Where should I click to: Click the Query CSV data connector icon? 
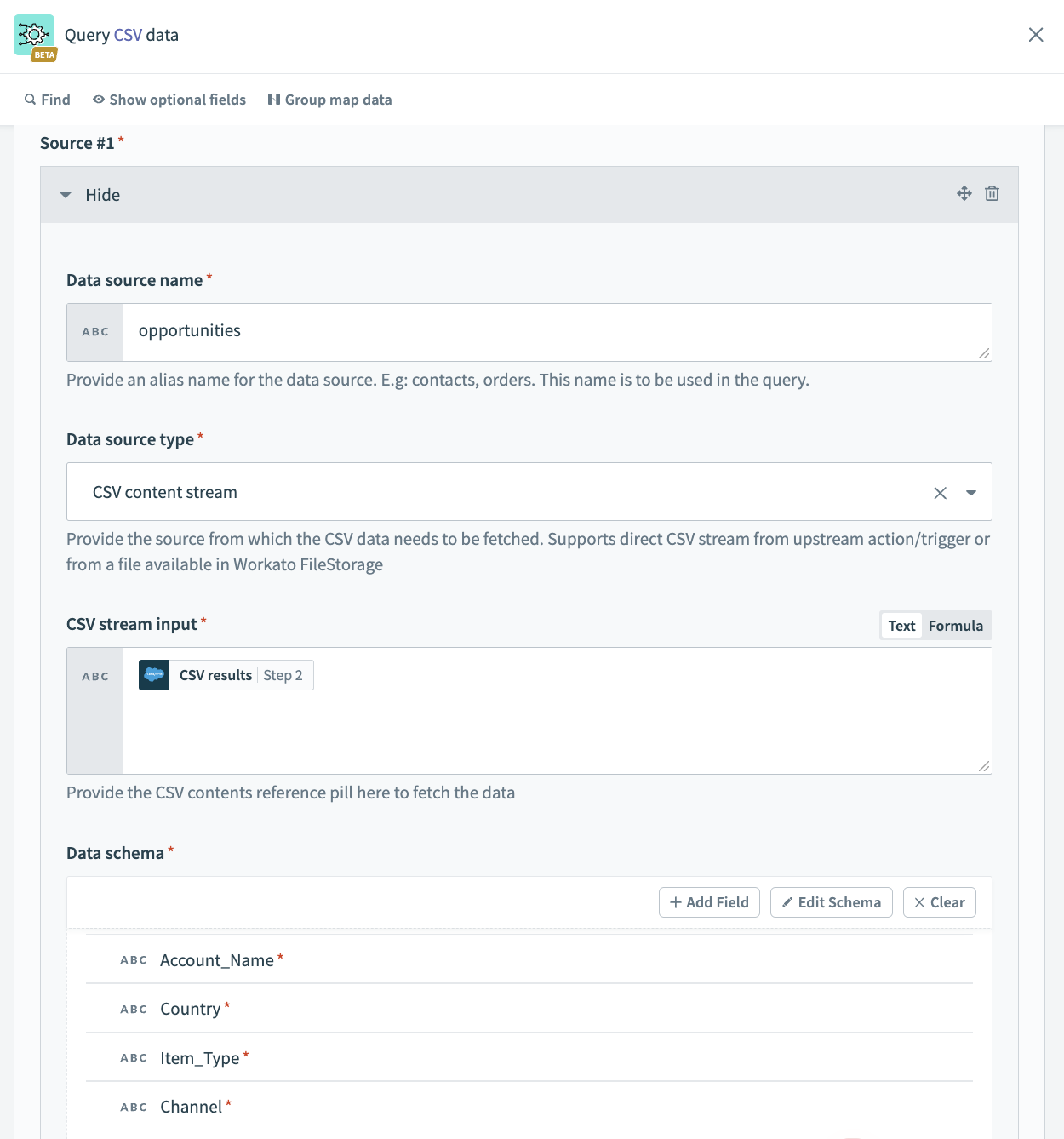[x=34, y=35]
